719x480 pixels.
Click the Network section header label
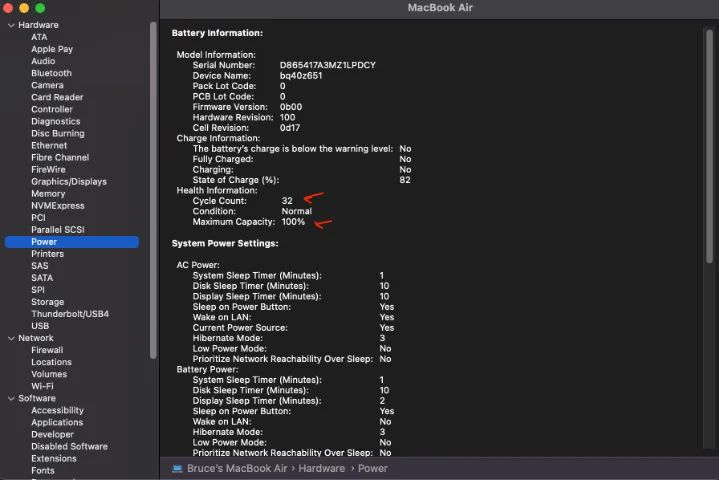[x=36, y=338]
